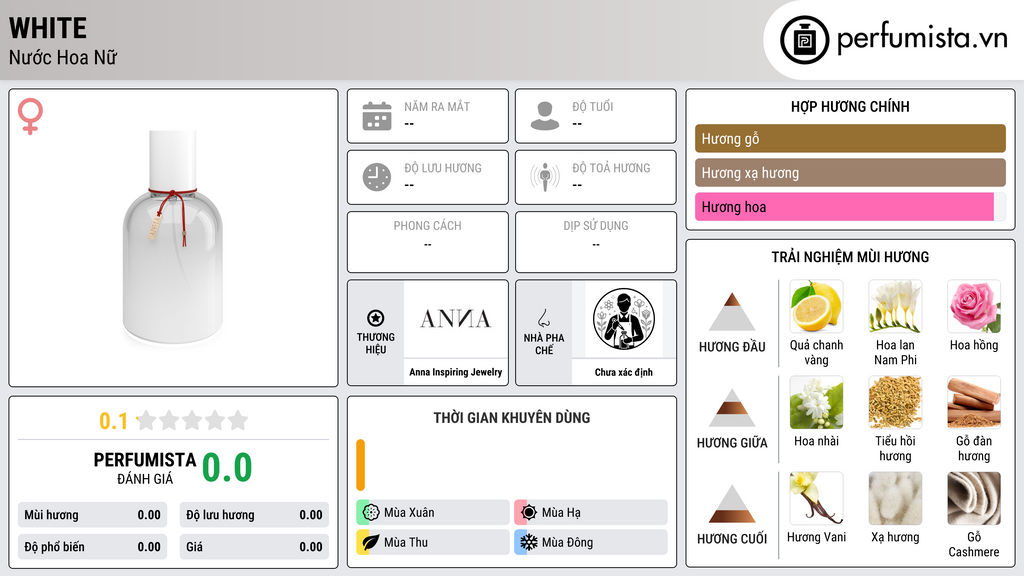1024x576 pixels.
Task: Click the star rating row next to 0.1
Action: [193, 421]
